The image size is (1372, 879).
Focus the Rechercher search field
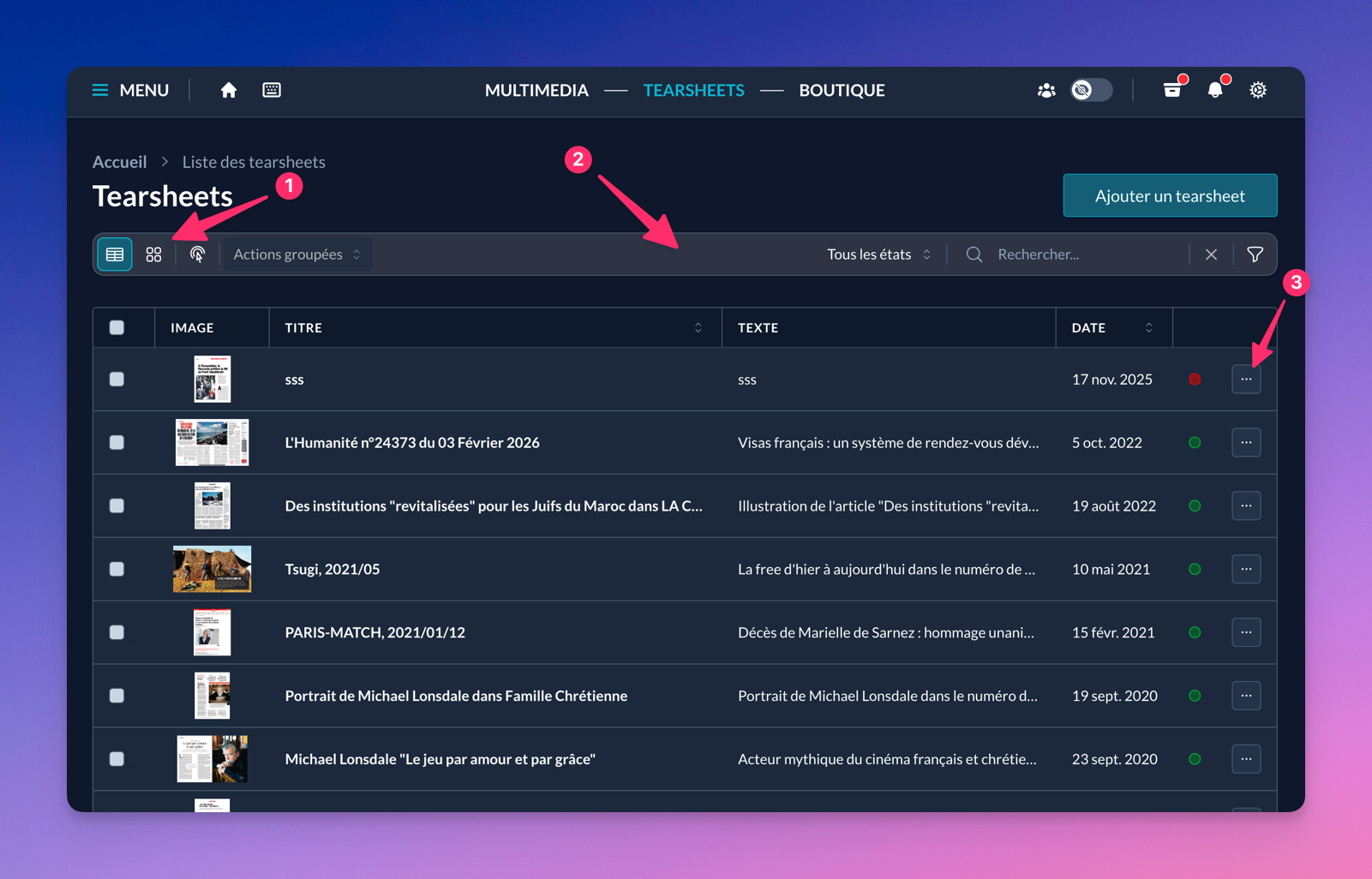pos(1088,254)
